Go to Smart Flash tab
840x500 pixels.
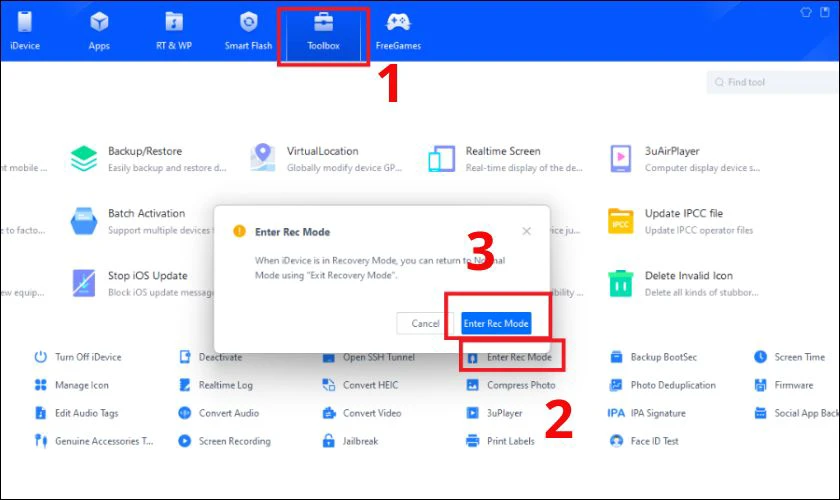click(x=248, y=31)
